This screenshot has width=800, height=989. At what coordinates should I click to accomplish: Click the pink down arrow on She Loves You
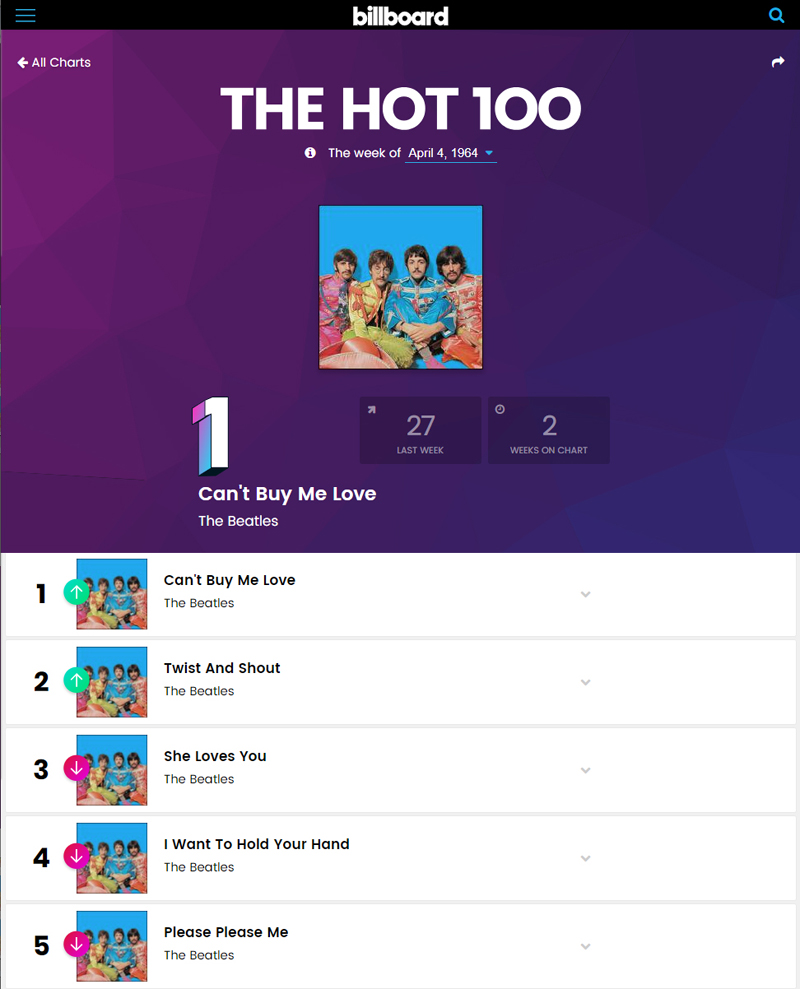click(76, 768)
